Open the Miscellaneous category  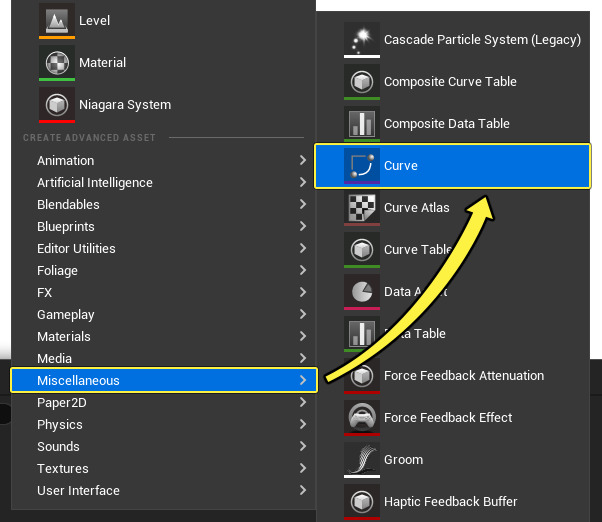pos(164,380)
